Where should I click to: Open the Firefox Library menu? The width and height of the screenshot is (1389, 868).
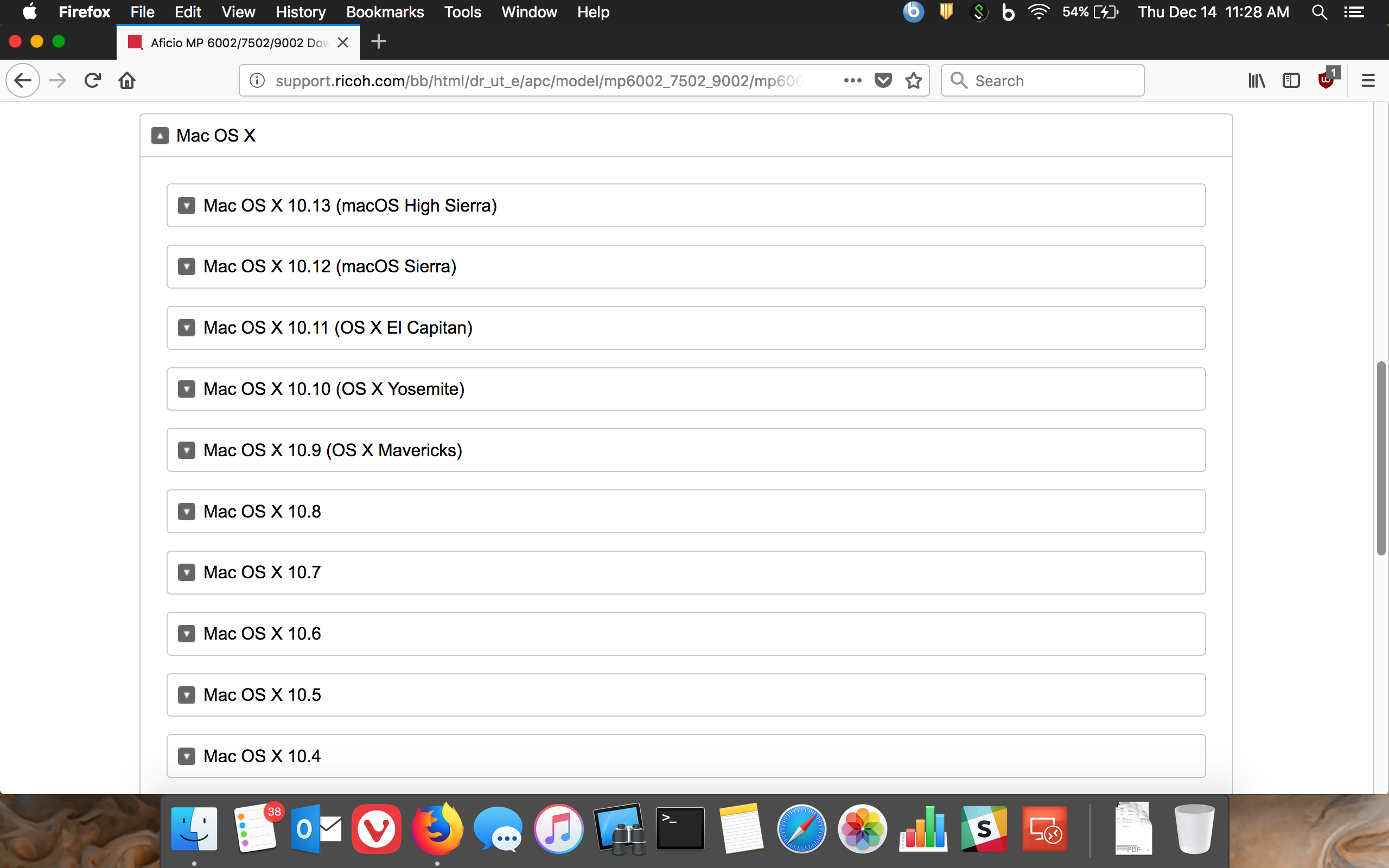click(x=1256, y=80)
